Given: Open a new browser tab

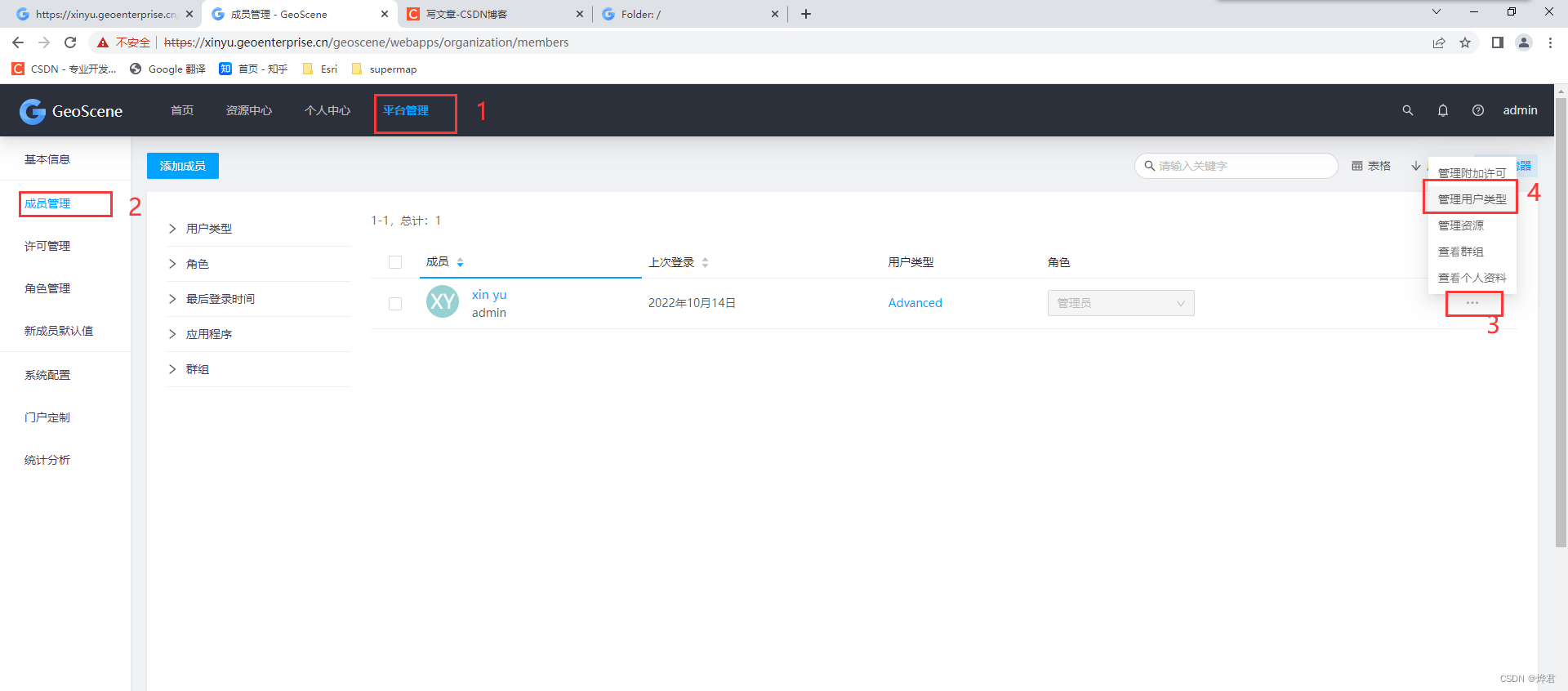Looking at the screenshot, I should click(806, 14).
